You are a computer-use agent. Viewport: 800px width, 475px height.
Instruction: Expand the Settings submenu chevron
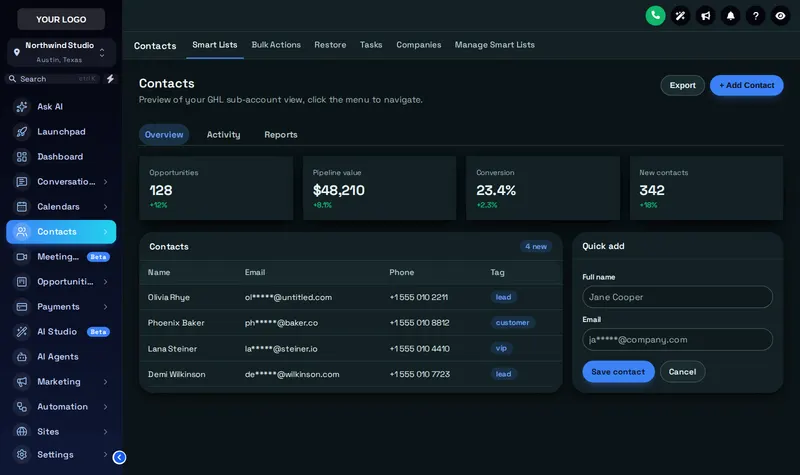[x=105, y=454]
